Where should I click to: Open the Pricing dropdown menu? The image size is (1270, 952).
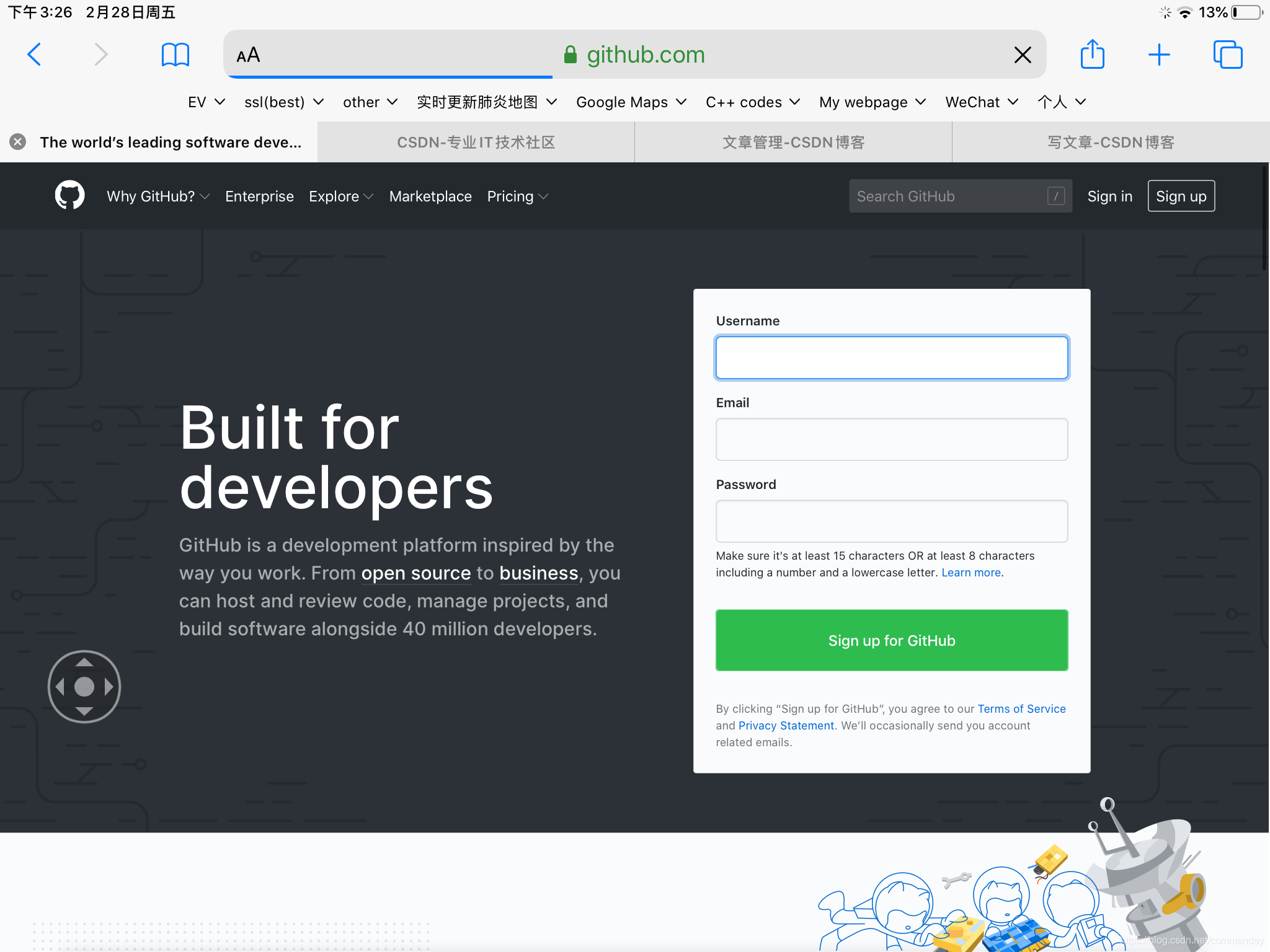tap(518, 196)
